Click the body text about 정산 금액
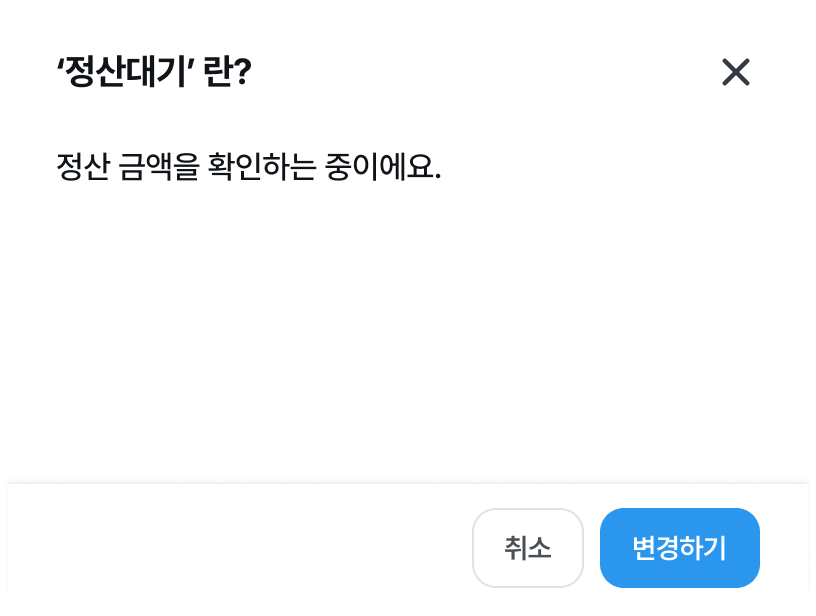The image size is (816, 616). [x=248, y=164]
